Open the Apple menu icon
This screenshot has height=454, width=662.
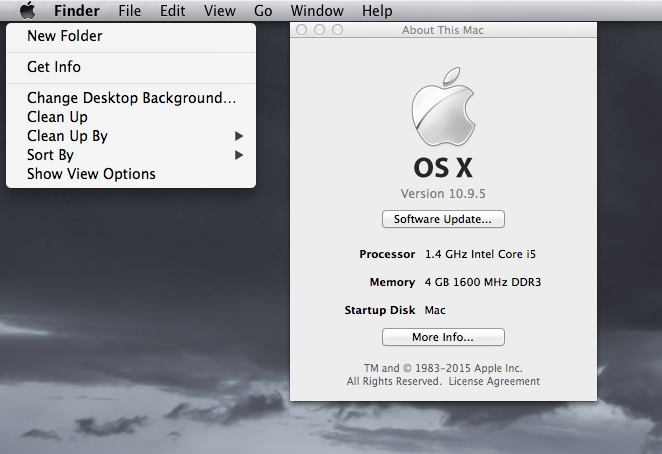coord(28,10)
